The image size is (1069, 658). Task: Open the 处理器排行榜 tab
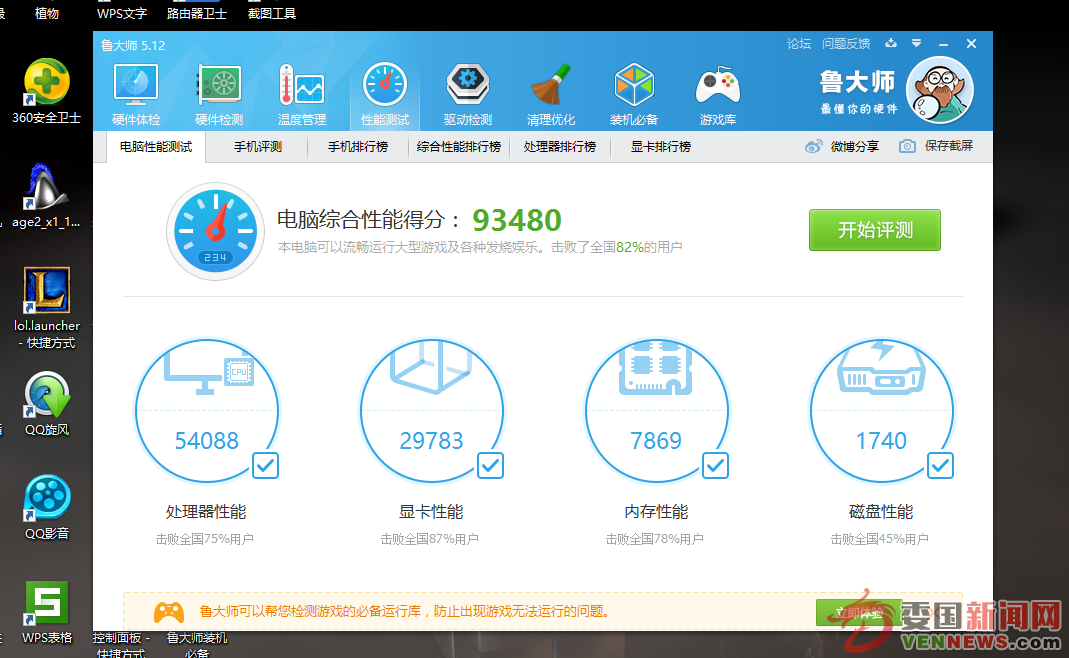(560, 147)
